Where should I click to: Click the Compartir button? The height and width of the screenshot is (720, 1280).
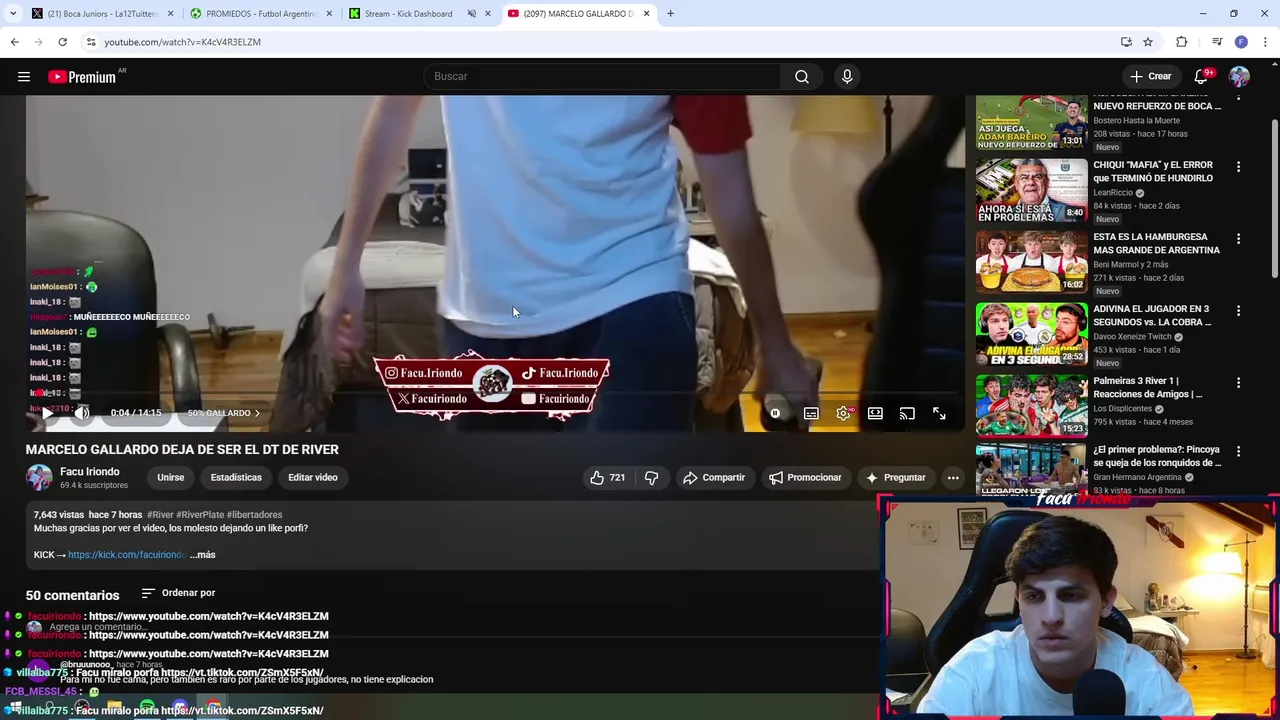click(714, 478)
